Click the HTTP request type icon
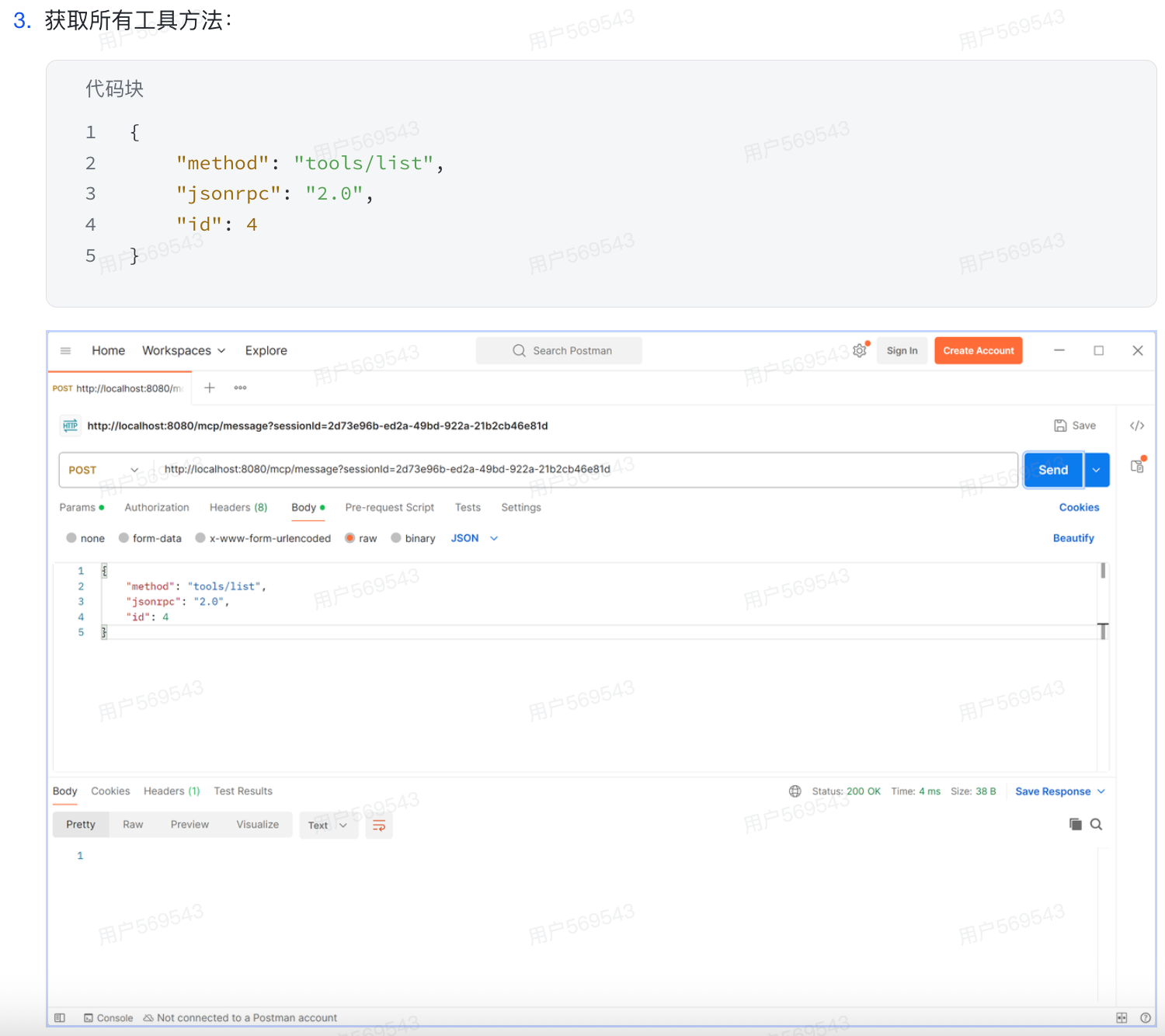The image size is (1165, 1036). (71, 426)
